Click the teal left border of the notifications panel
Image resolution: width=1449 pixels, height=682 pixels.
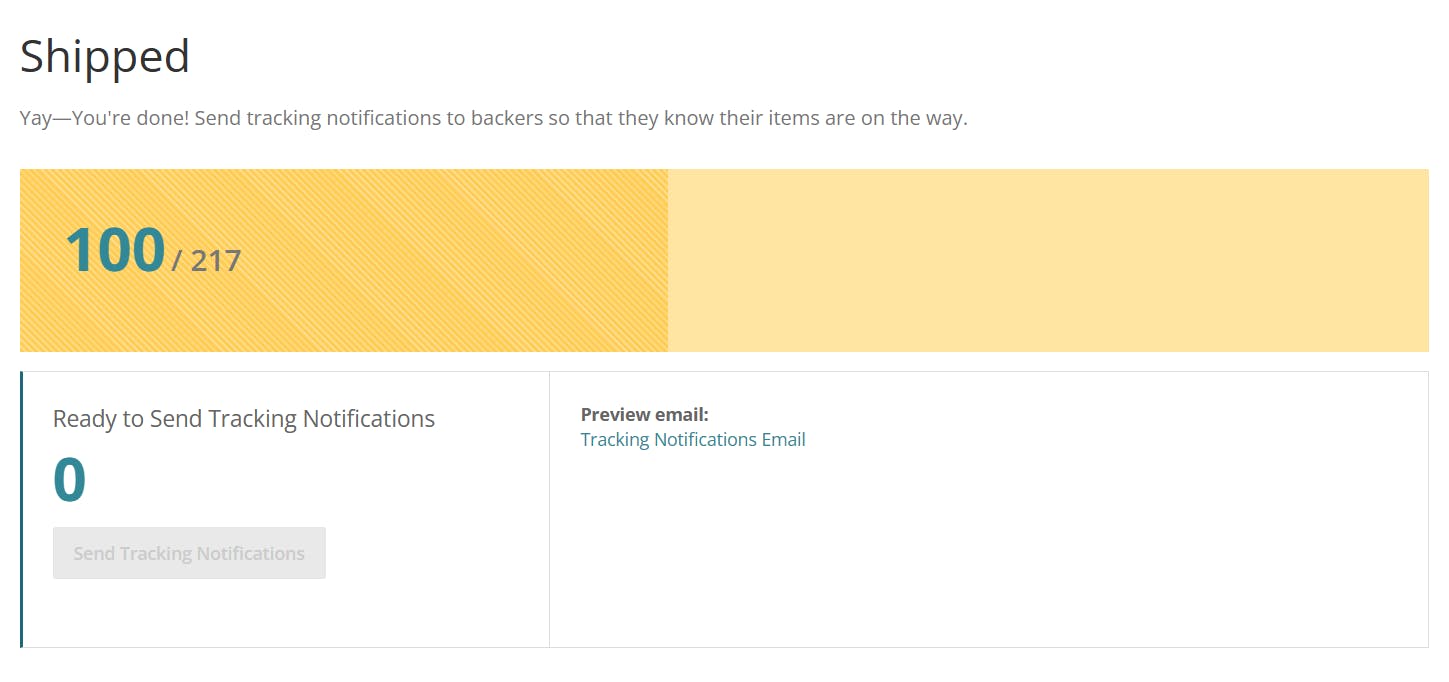(21, 510)
